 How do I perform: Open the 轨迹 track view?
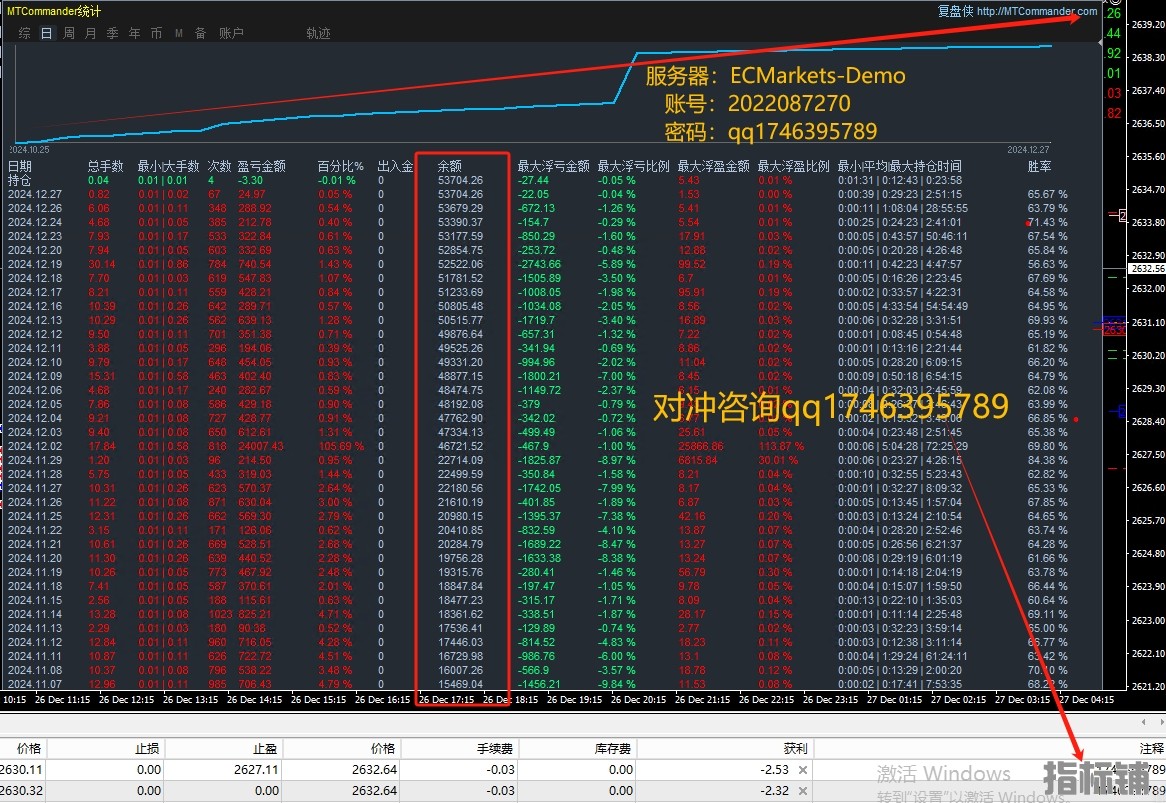coord(318,33)
